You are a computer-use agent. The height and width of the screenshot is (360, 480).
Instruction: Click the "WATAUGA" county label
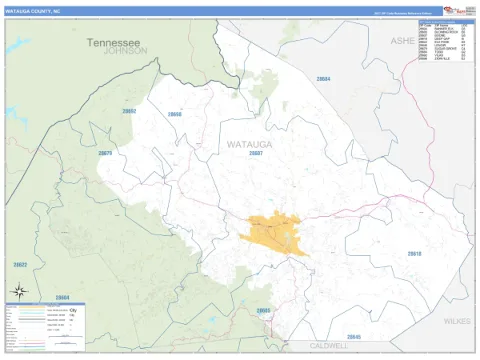[249, 144]
